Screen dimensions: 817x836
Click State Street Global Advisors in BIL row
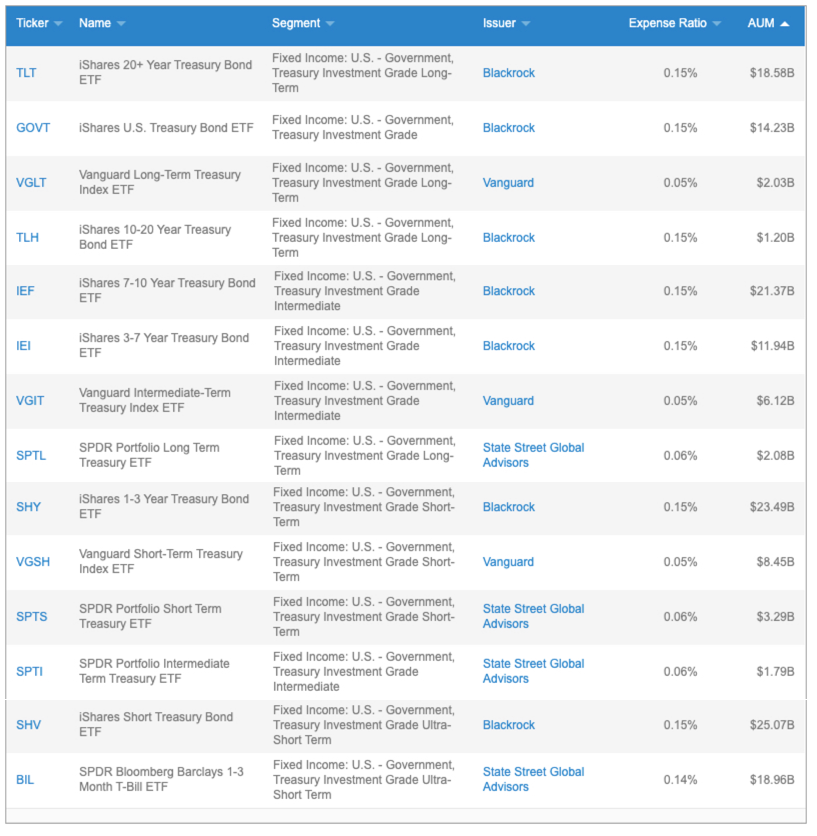coord(533,779)
